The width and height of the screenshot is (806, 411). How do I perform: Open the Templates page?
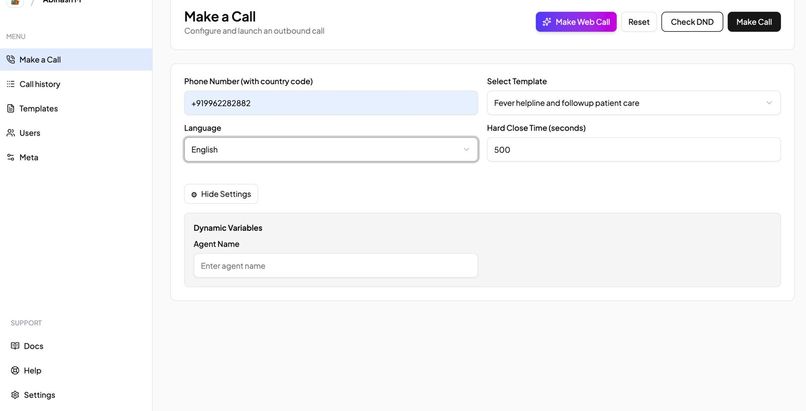click(76, 108)
